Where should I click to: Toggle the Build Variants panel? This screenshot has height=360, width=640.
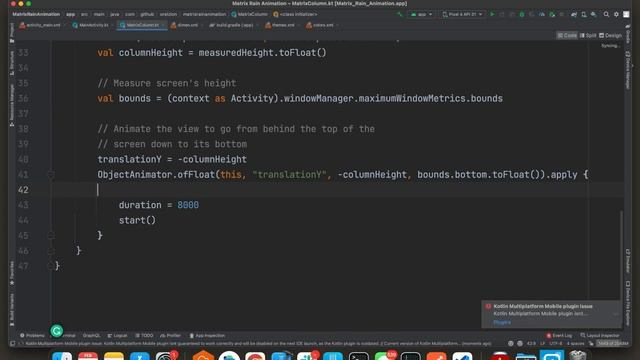click(12, 309)
